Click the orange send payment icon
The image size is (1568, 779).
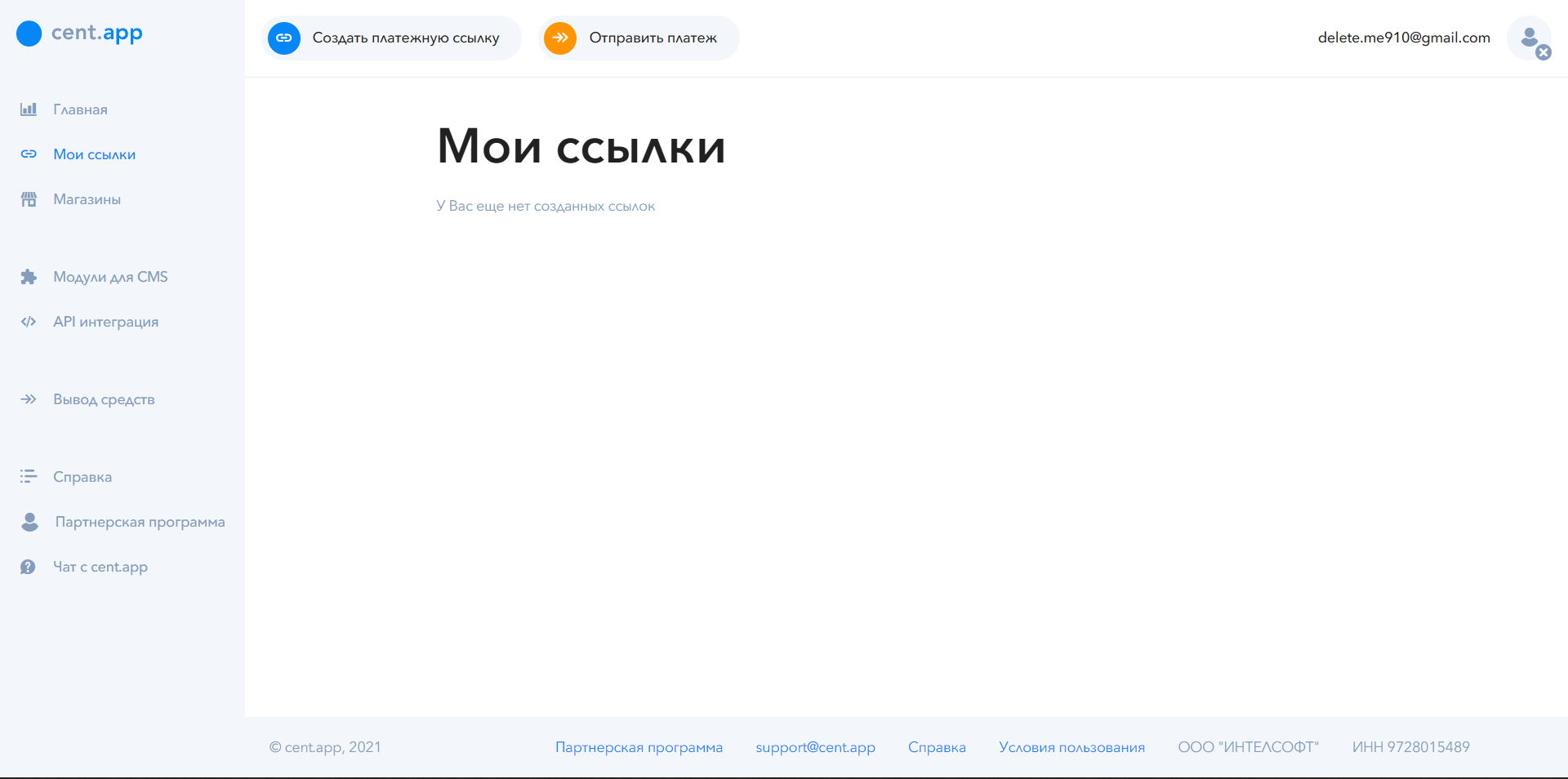[560, 38]
